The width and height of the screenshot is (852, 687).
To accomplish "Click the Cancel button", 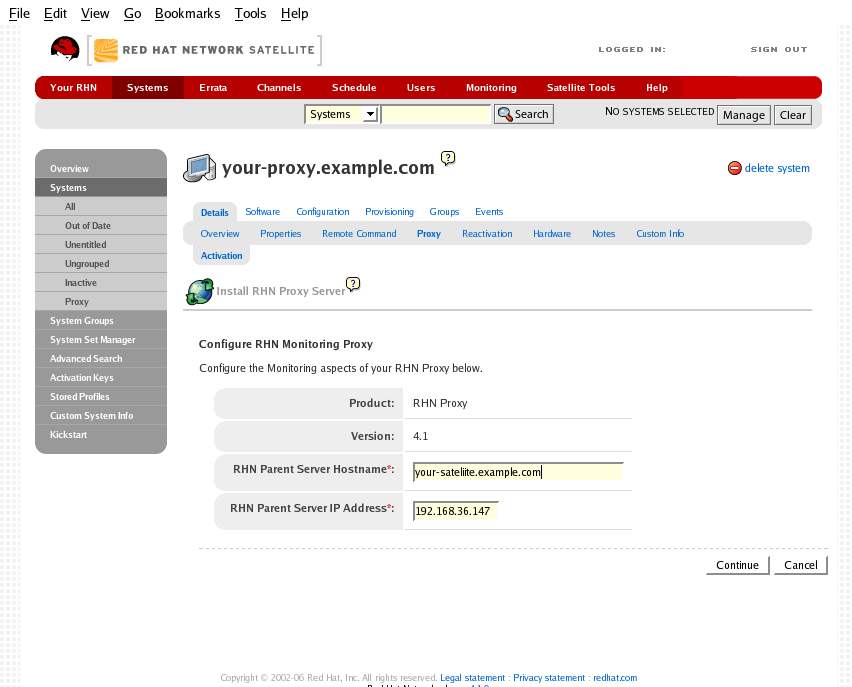I will point(800,565).
